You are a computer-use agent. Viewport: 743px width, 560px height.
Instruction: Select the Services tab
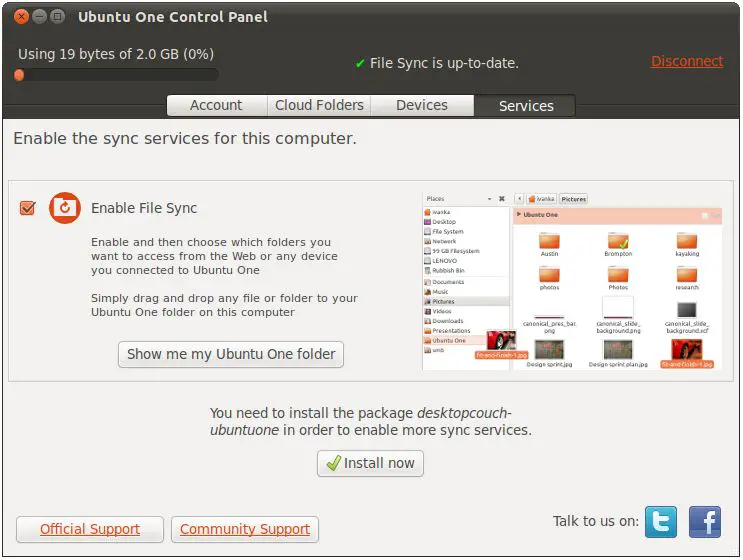(x=525, y=105)
